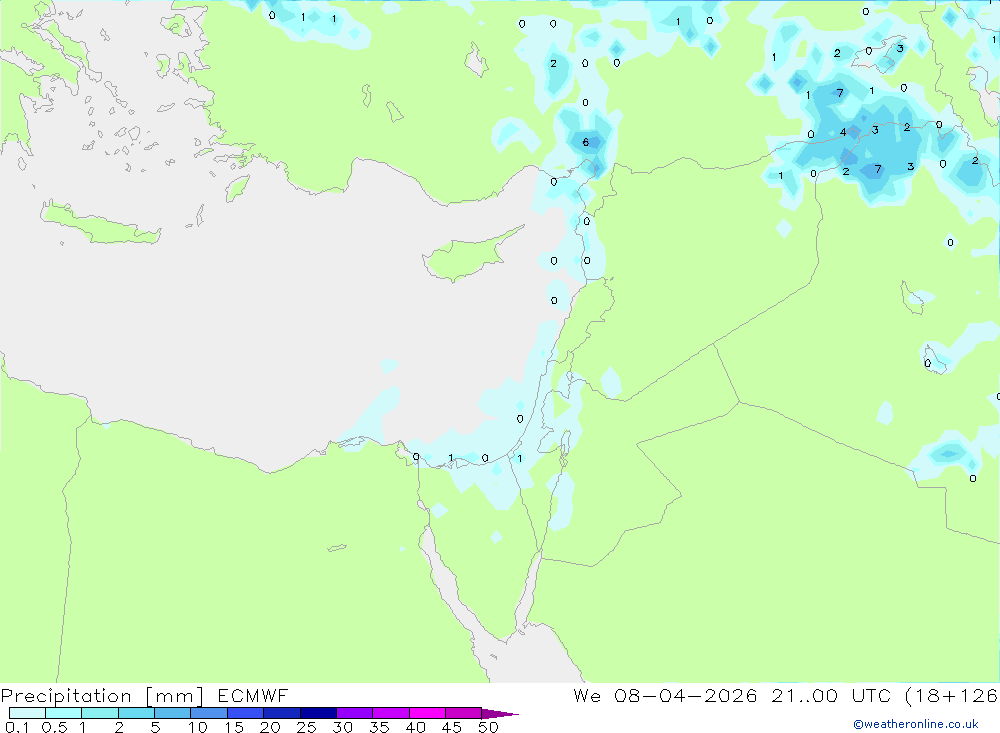This screenshot has height=733, width=1000.
Task: Choose the 30–35 mm violet legend swatch
Action: (354, 713)
